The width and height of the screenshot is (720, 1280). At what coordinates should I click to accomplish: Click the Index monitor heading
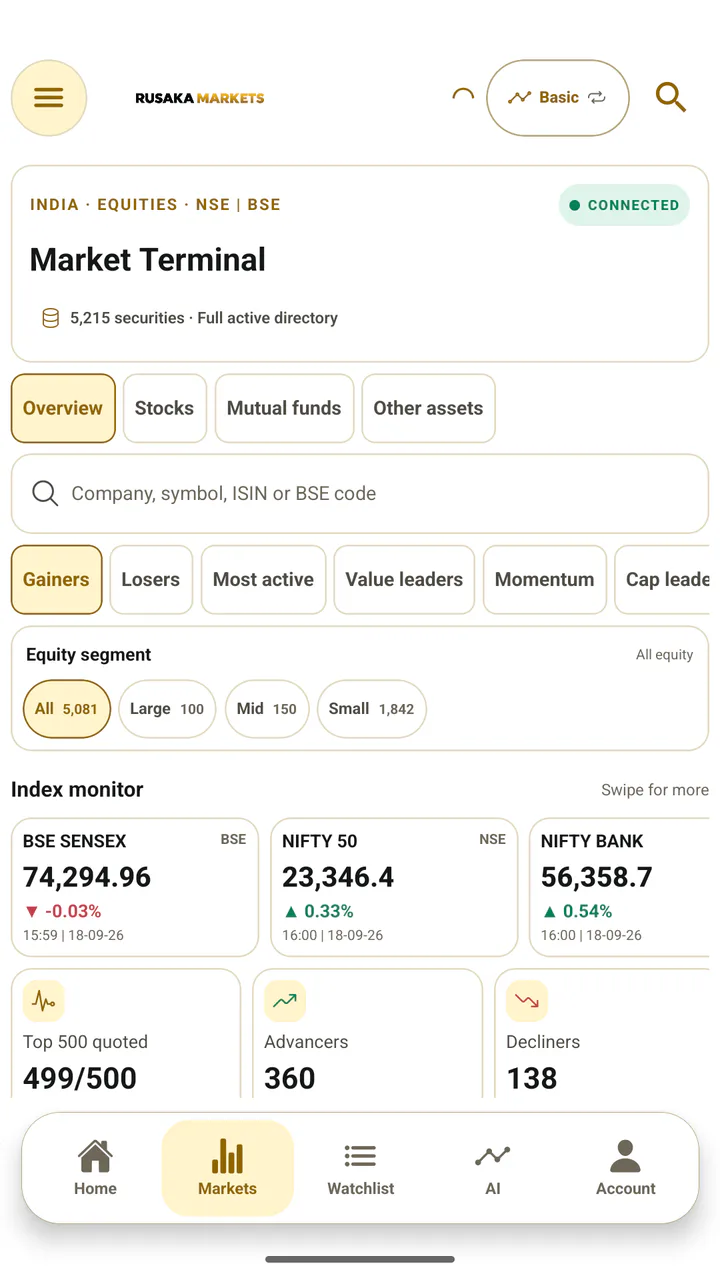[x=77, y=790]
